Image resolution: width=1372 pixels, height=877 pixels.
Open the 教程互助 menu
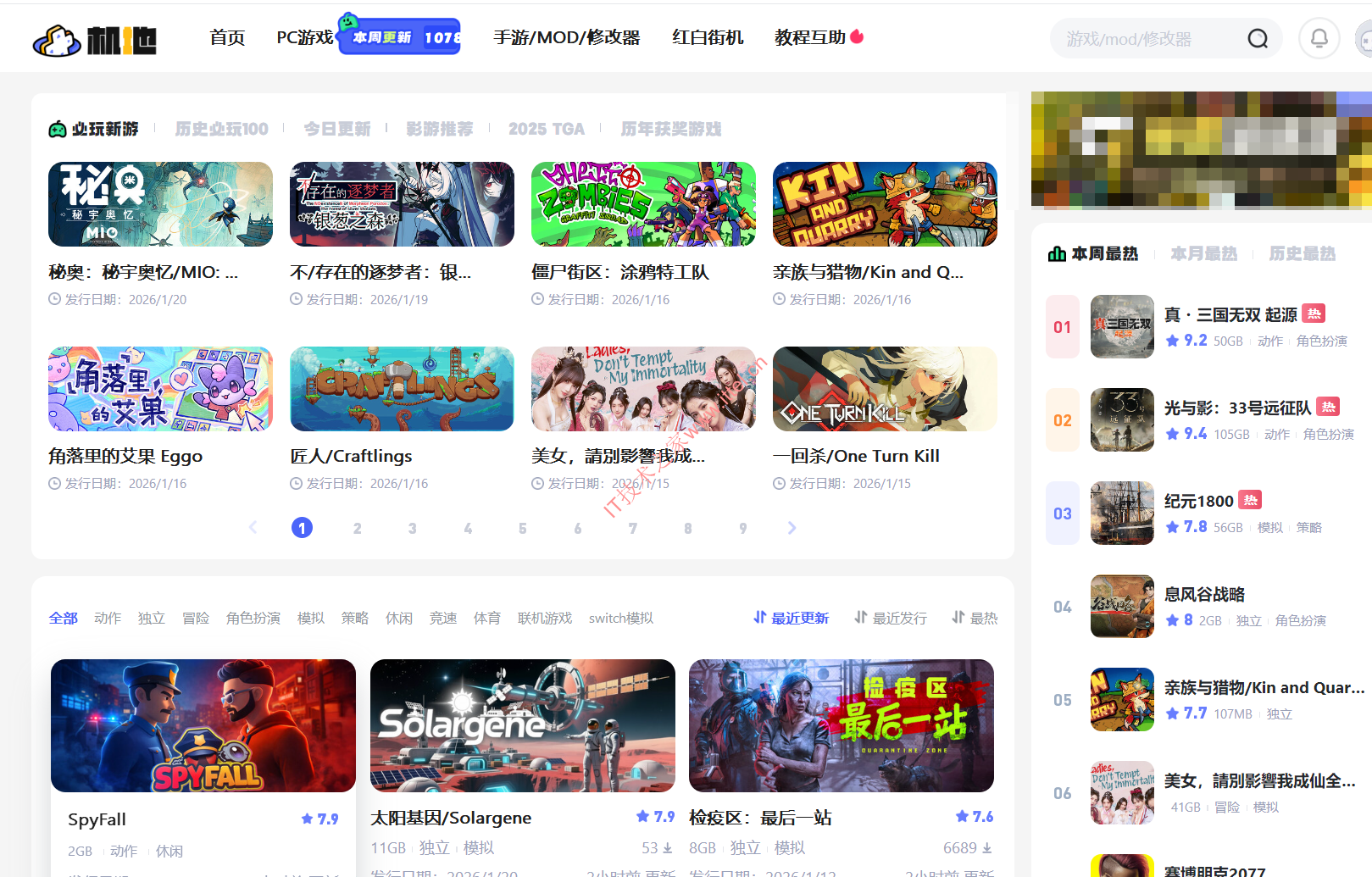(810, 37)
